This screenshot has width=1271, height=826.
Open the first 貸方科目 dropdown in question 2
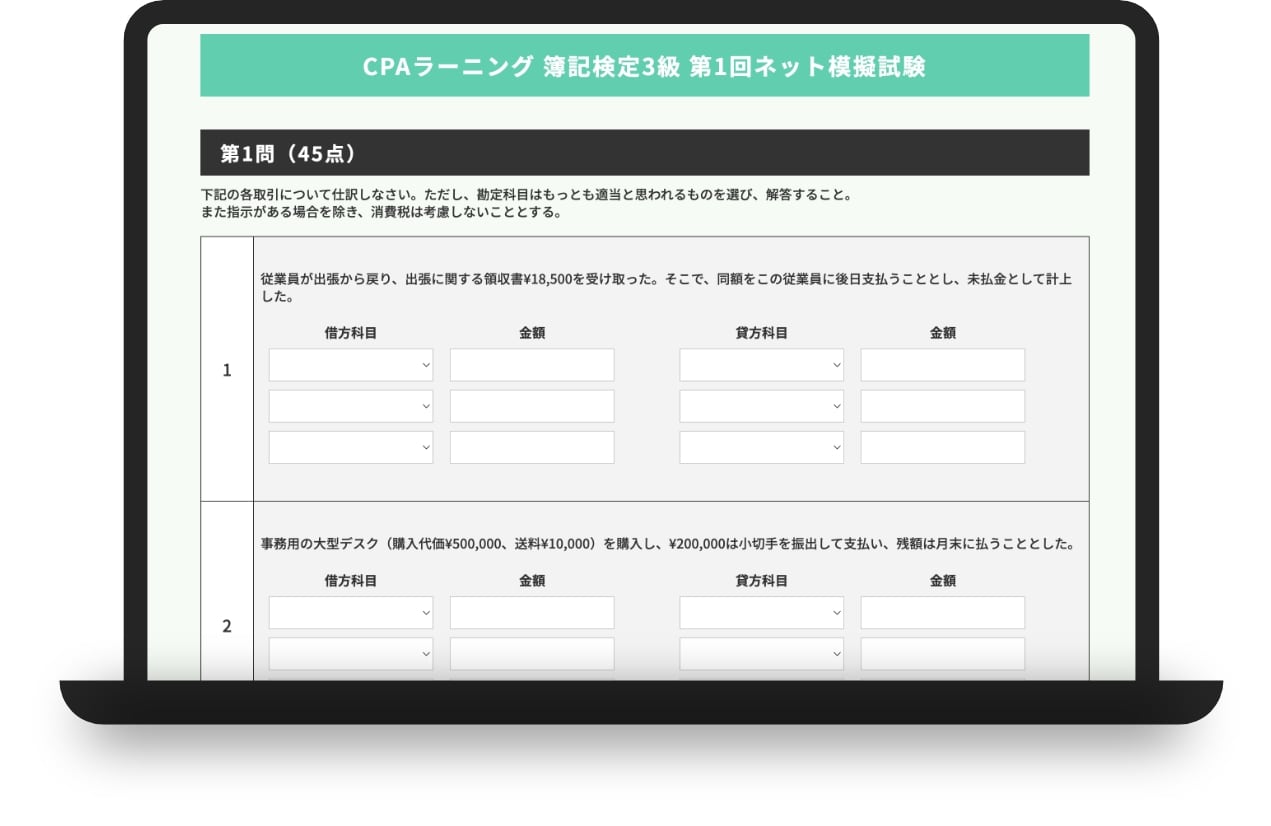761,612
